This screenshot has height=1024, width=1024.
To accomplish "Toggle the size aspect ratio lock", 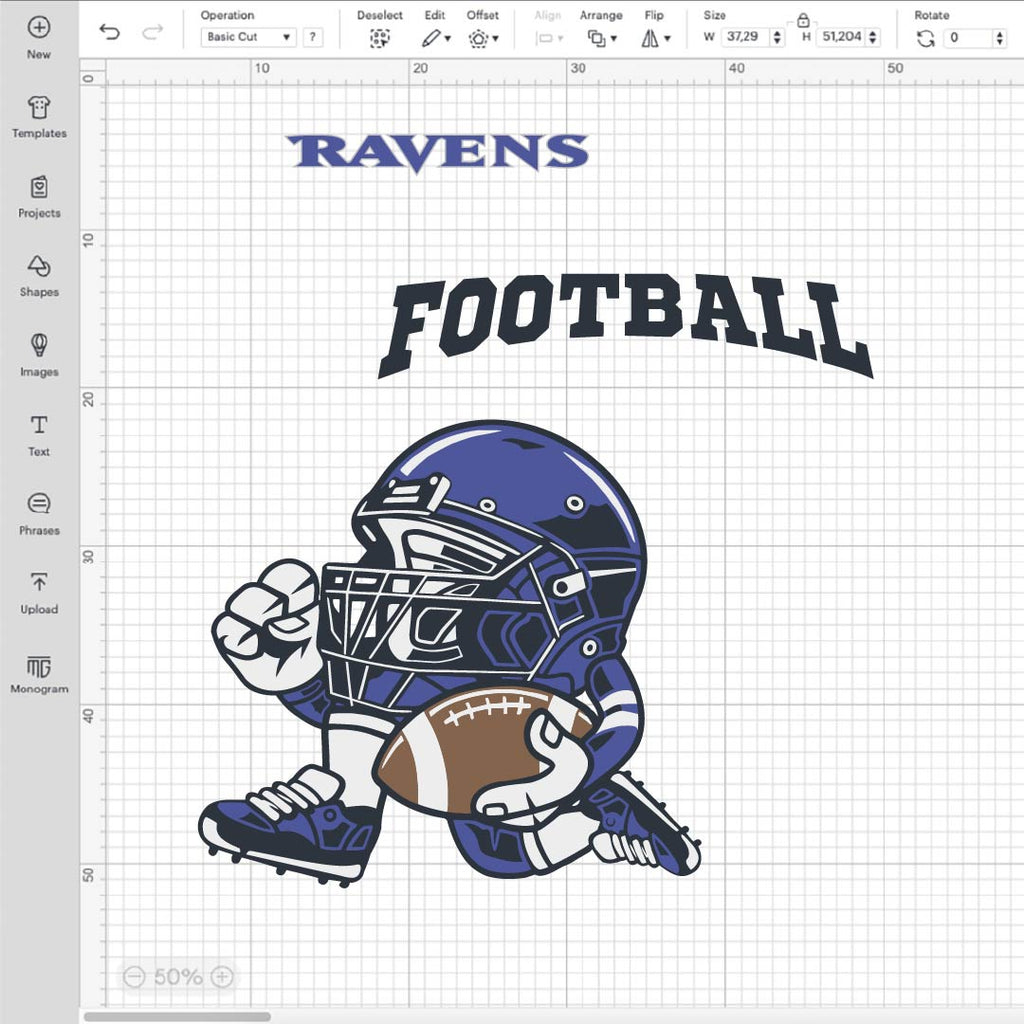I will coord(803,20).
